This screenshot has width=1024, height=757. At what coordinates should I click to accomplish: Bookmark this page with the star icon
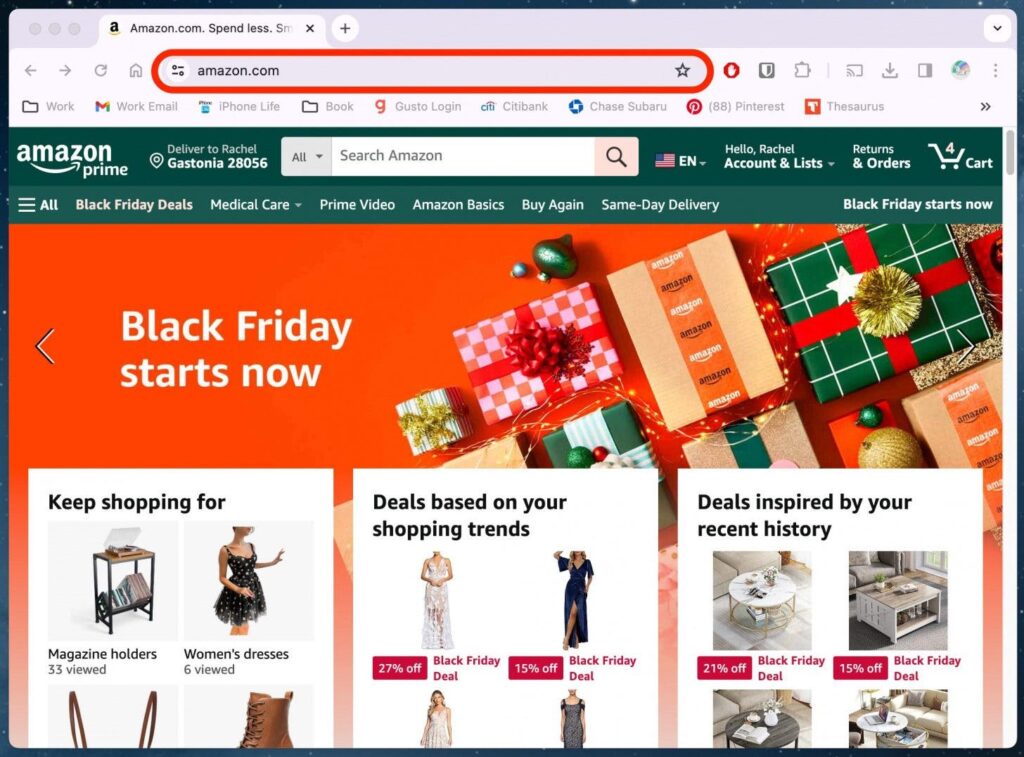[x=682, y=71]
